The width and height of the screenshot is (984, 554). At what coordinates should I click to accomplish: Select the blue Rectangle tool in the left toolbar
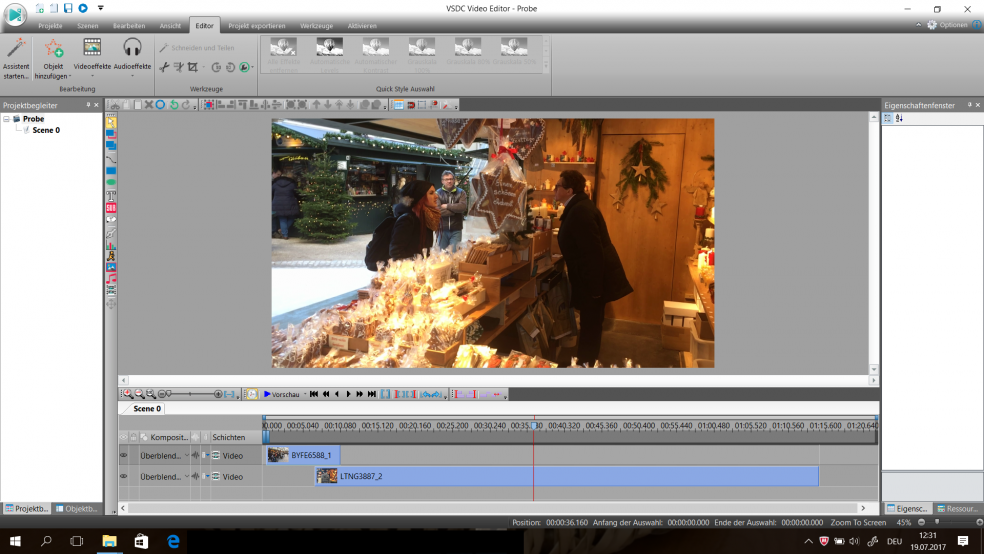click(111, 171)
